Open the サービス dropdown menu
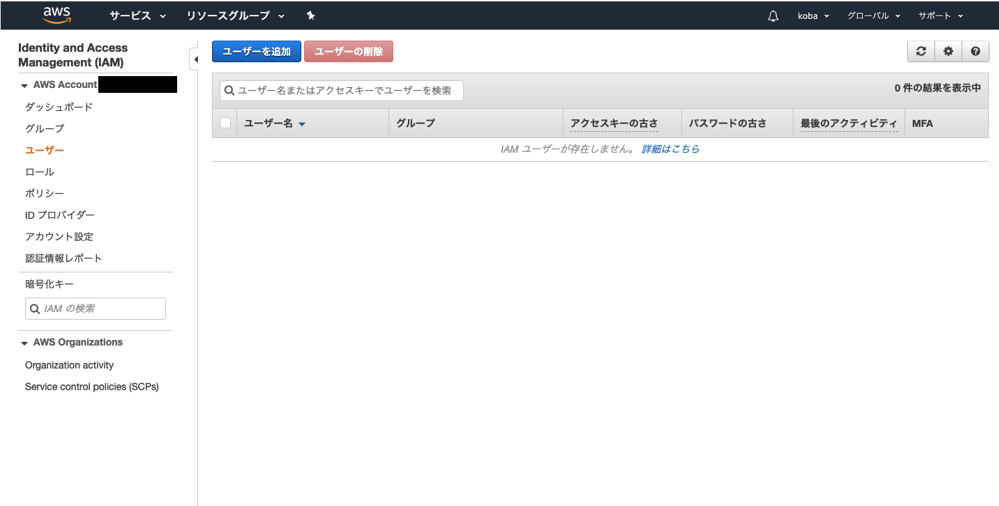Viewport: 999px width, 506px height. (138, 15)
